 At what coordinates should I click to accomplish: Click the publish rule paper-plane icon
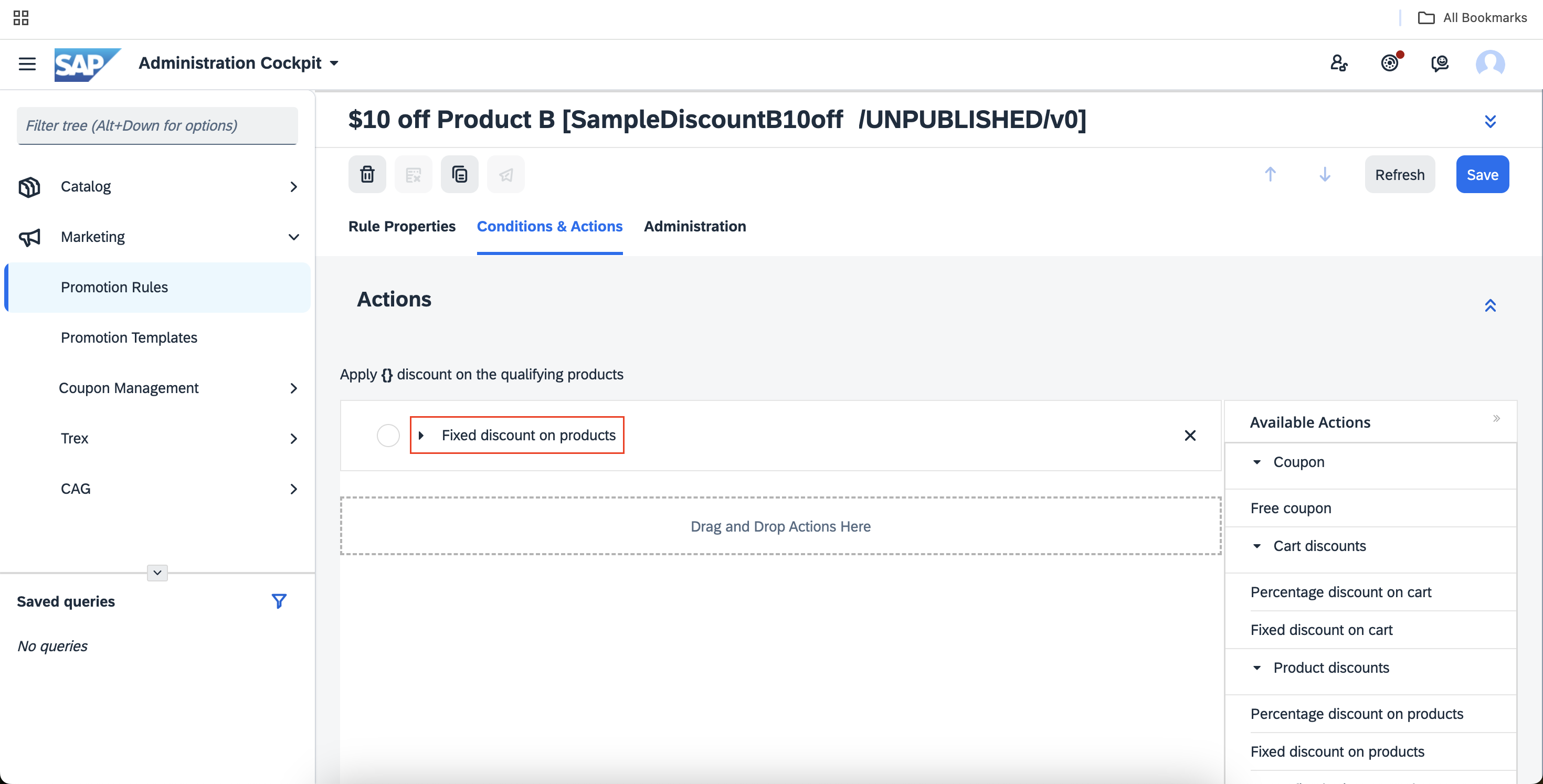pos(505,174)
